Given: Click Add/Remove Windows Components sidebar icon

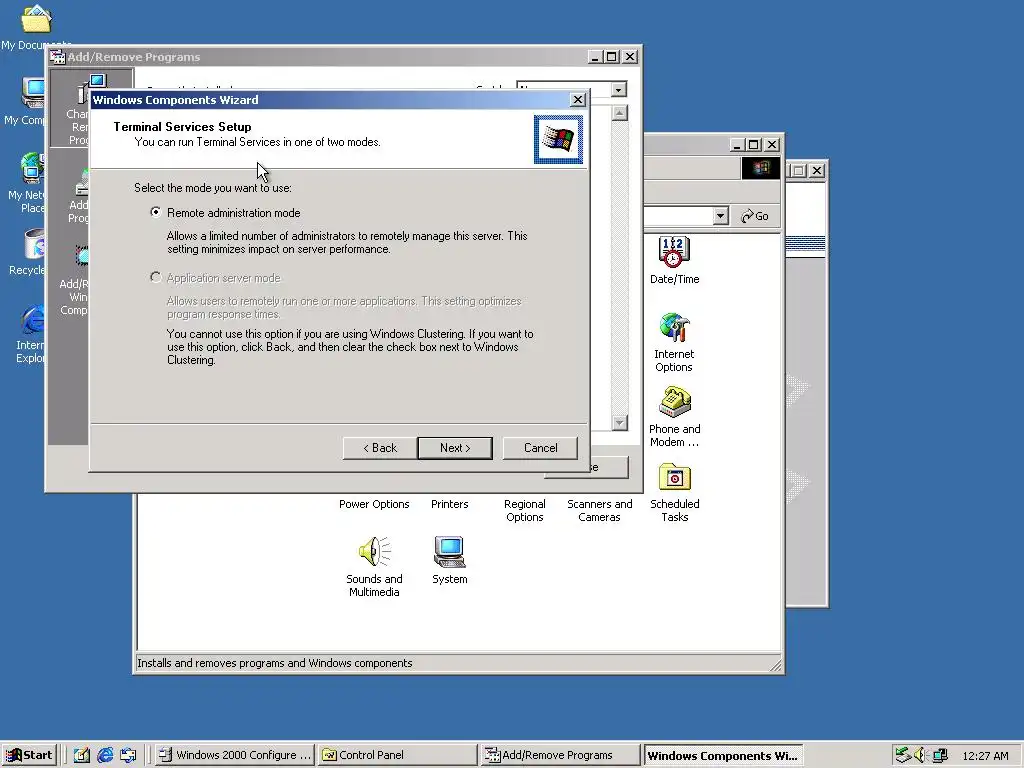Looking at the screenshot, I should tap(74, 281).
